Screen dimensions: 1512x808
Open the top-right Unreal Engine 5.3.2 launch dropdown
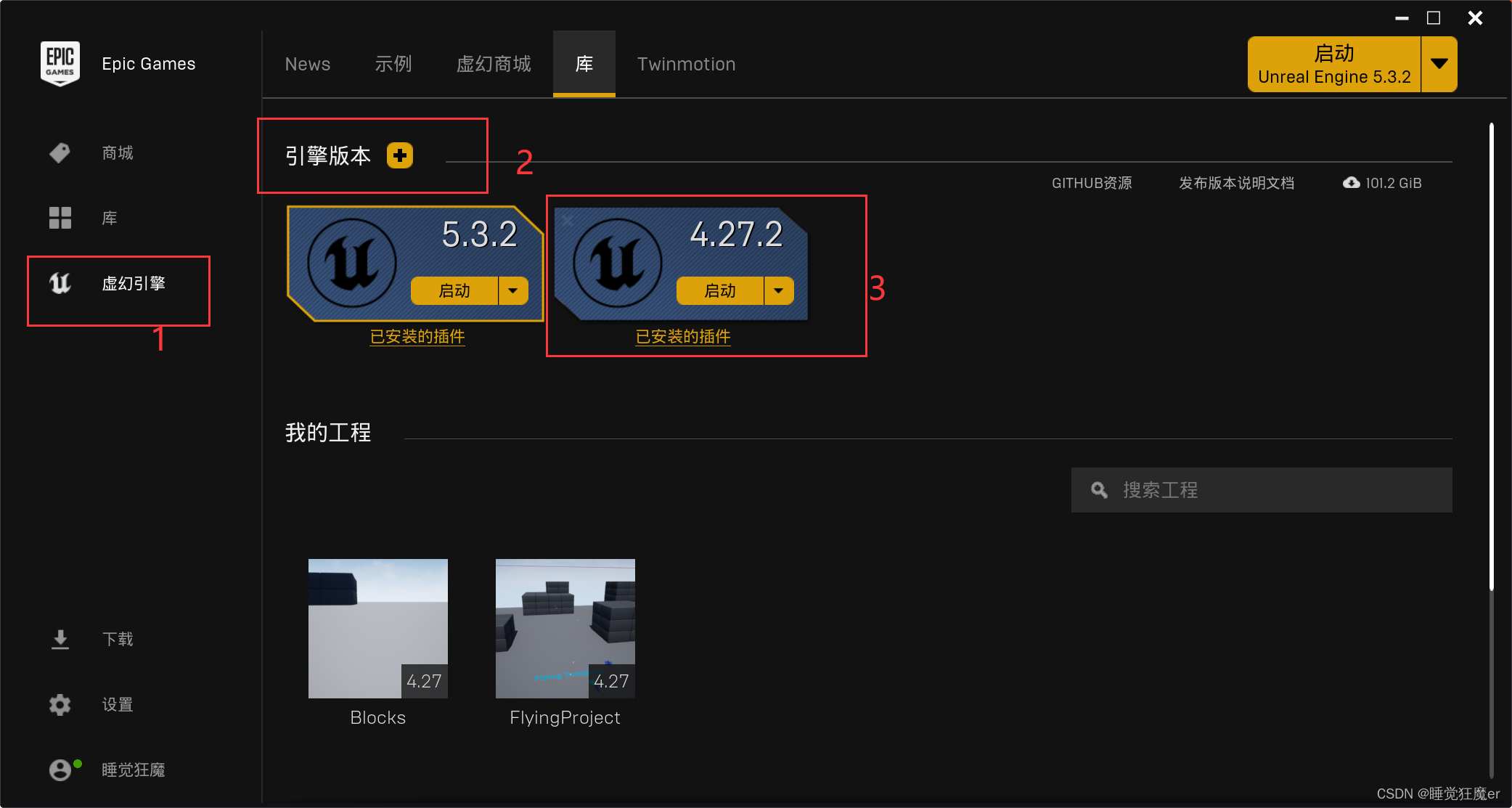click(1439, 64)
